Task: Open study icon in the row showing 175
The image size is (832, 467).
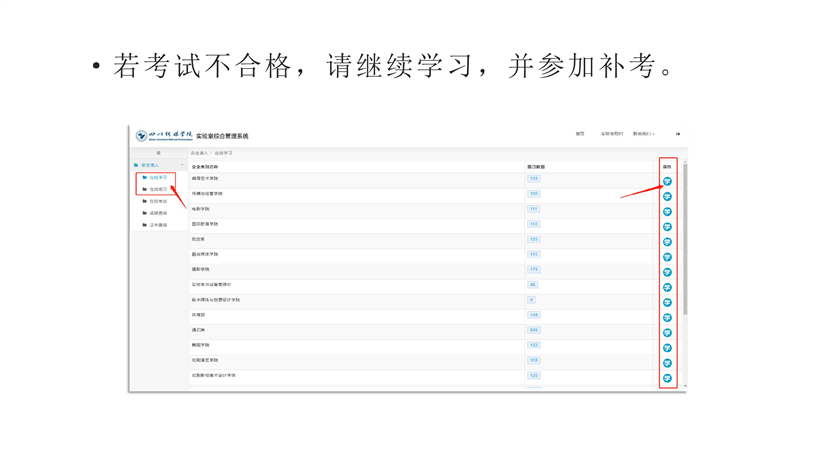Action: tap(667, 272)
